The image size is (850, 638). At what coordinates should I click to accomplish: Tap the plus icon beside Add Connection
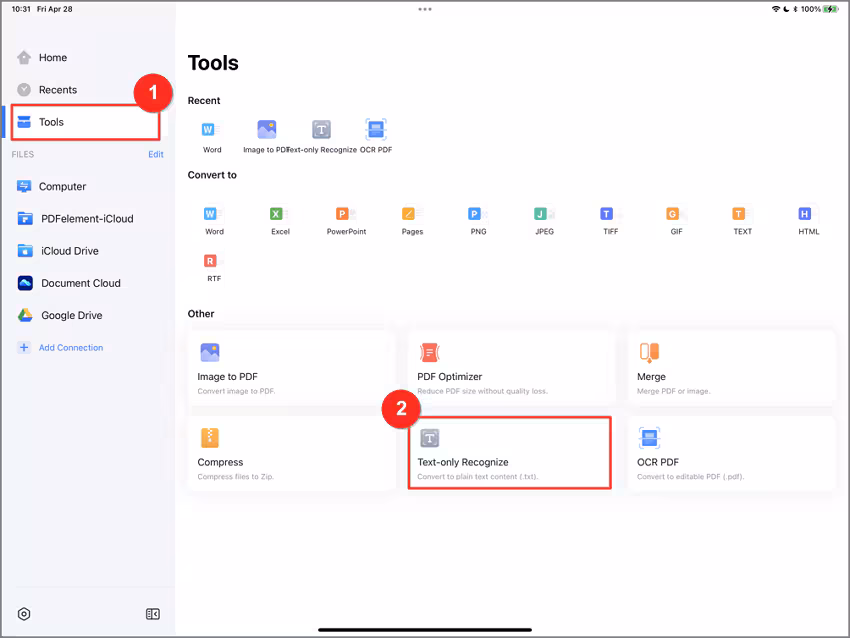pos(24,347)
